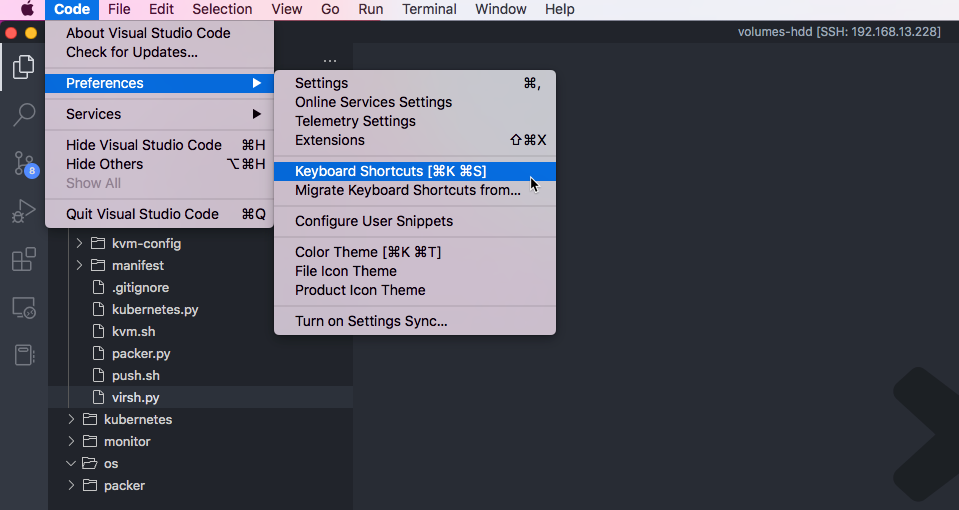Screen dimensions: 959x510
Task: Open the Window menu
Action: click(x=500, y=9)
